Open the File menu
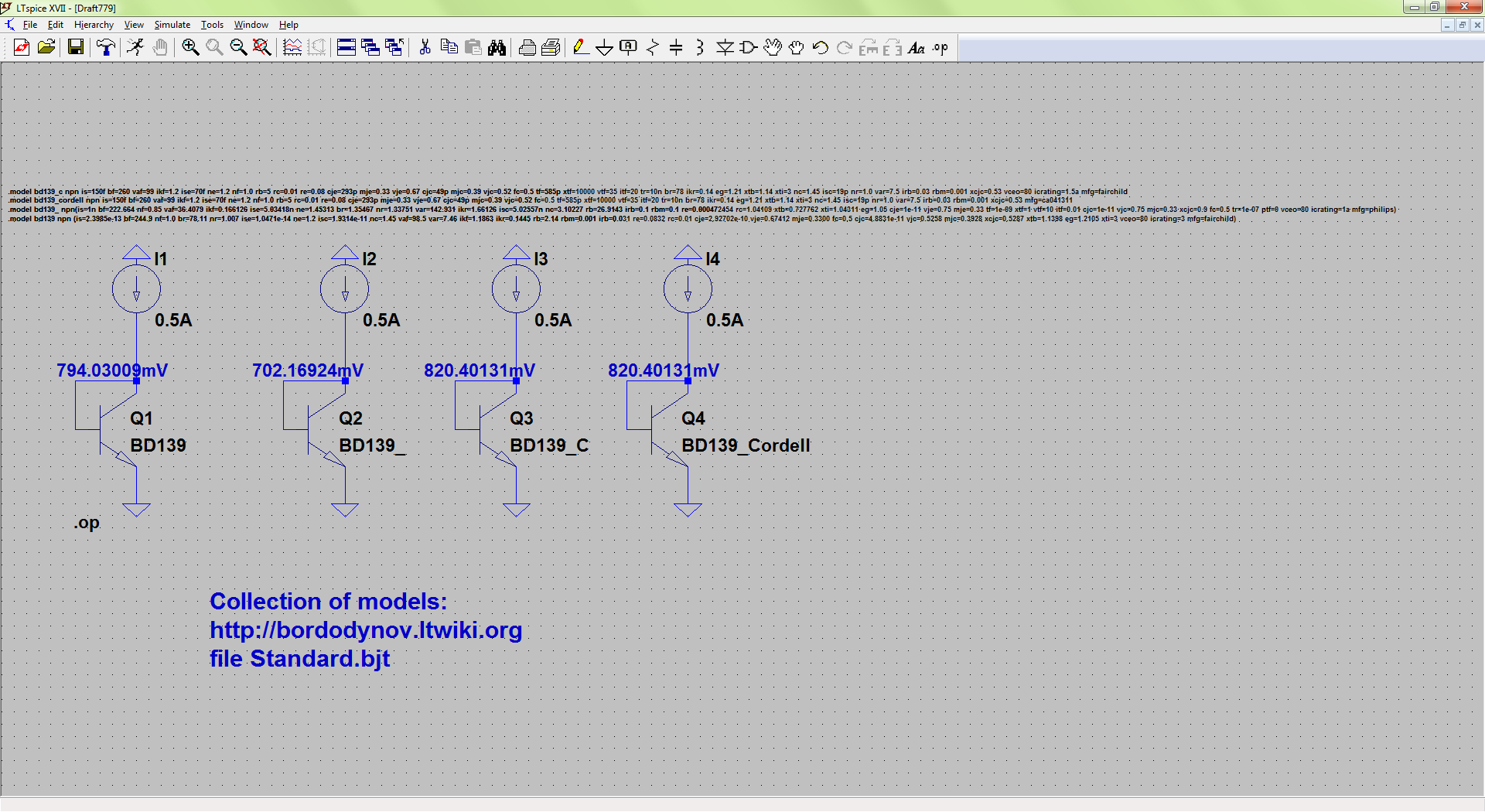Viewport: 1485px width, 812px height. [x=30, y=25]
